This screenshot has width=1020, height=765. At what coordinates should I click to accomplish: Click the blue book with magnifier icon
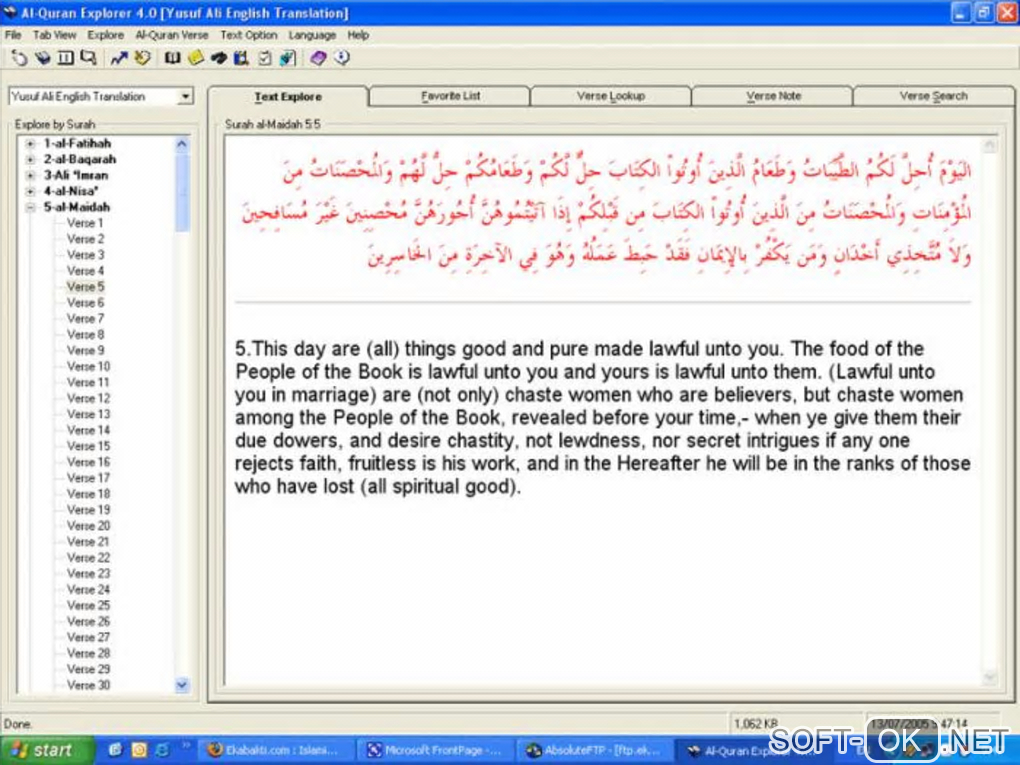(241, 59)
